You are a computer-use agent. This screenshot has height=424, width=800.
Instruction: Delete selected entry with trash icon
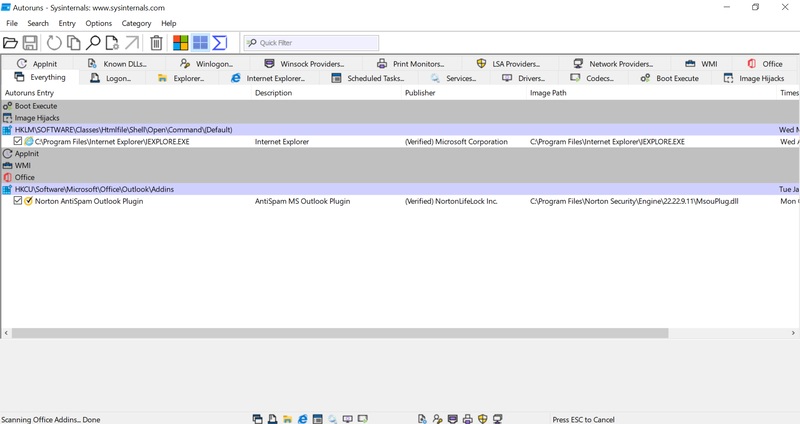tap(156, 43)
